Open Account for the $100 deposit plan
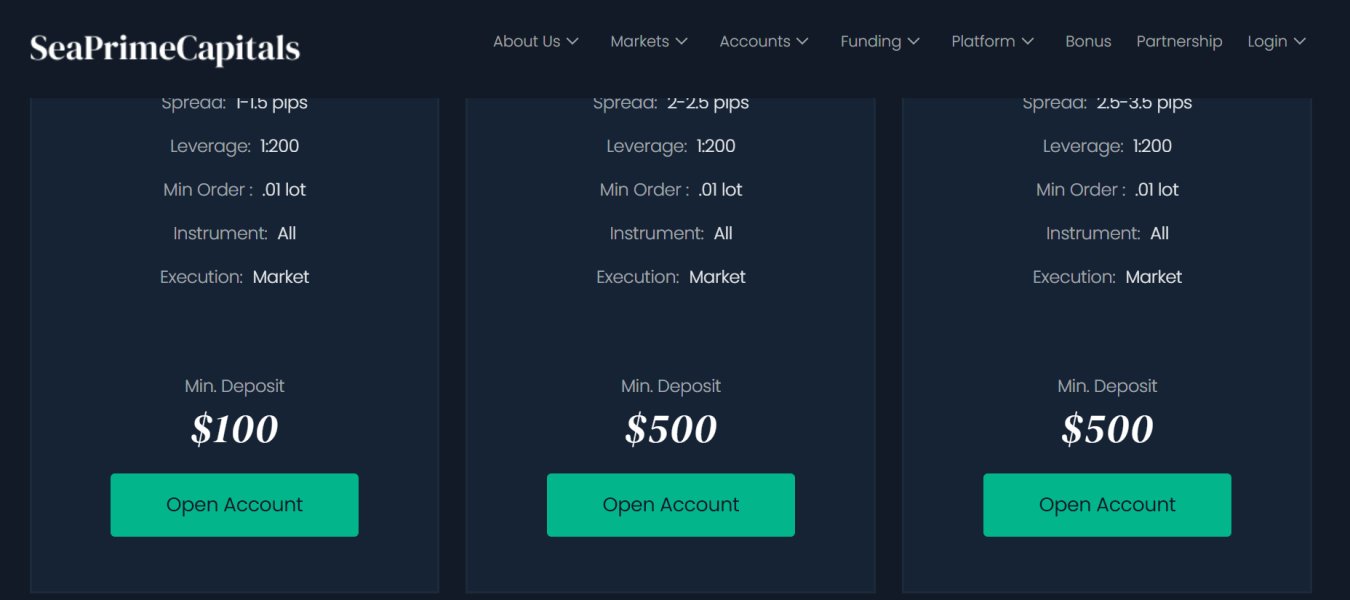Viewport: 1350px width, 600px height. pos(234,505)
